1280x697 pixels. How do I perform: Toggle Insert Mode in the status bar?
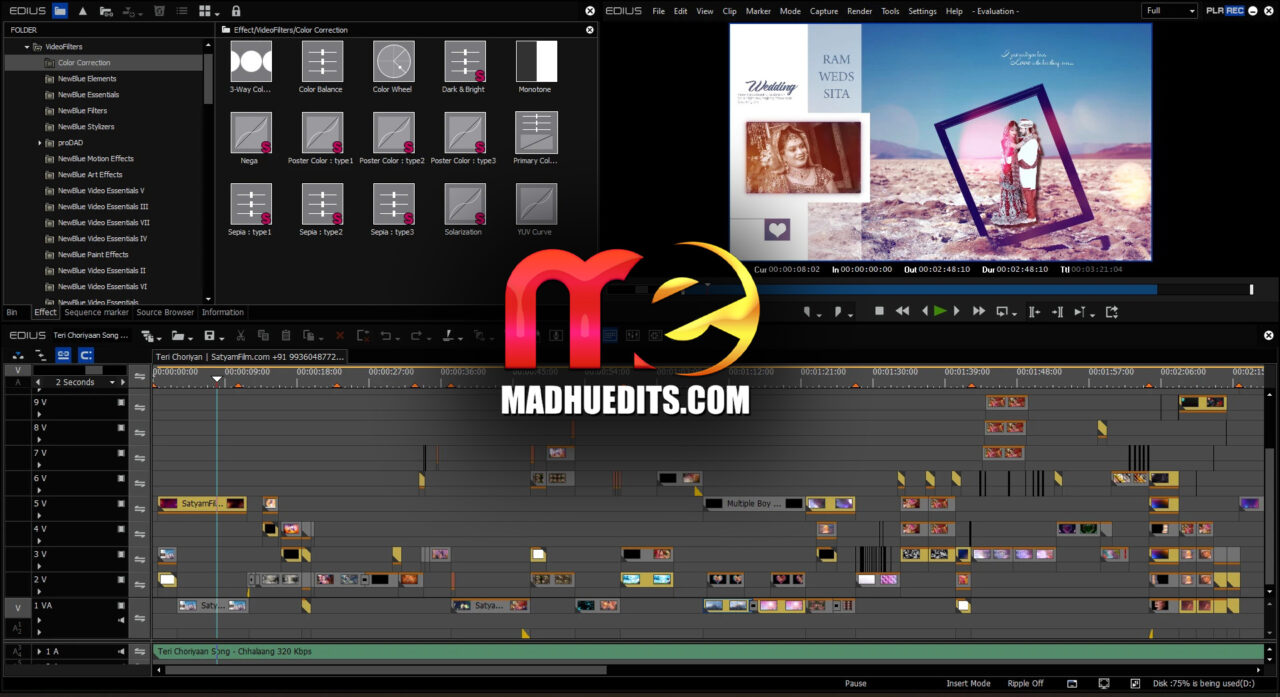tap(967, 683)
